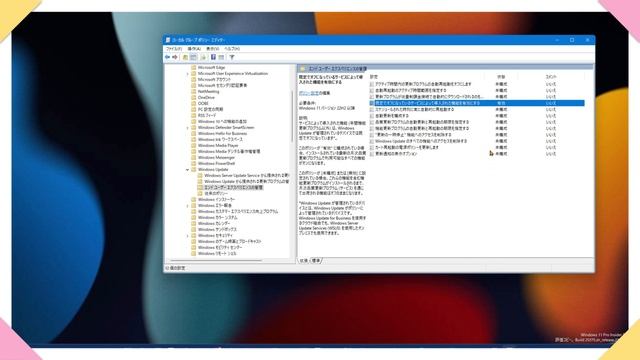The height and width of the screenshot is (360, 640).
Task: Select policy 品質更新プログラムの自動更新と再起動の期限を指定する
Action: tap(422, 122)
